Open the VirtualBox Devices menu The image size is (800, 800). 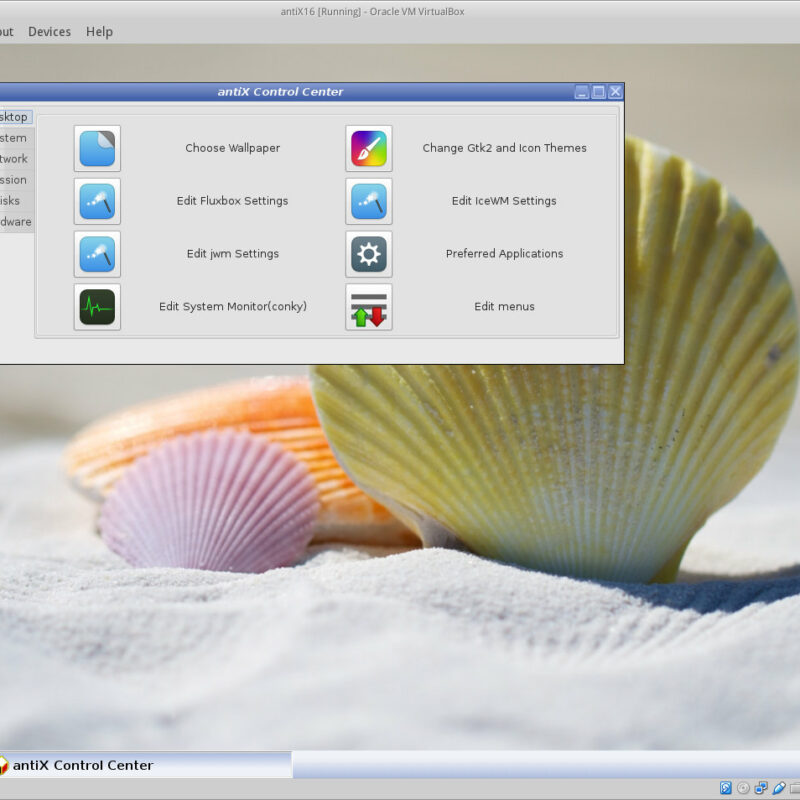coord(49,32)
